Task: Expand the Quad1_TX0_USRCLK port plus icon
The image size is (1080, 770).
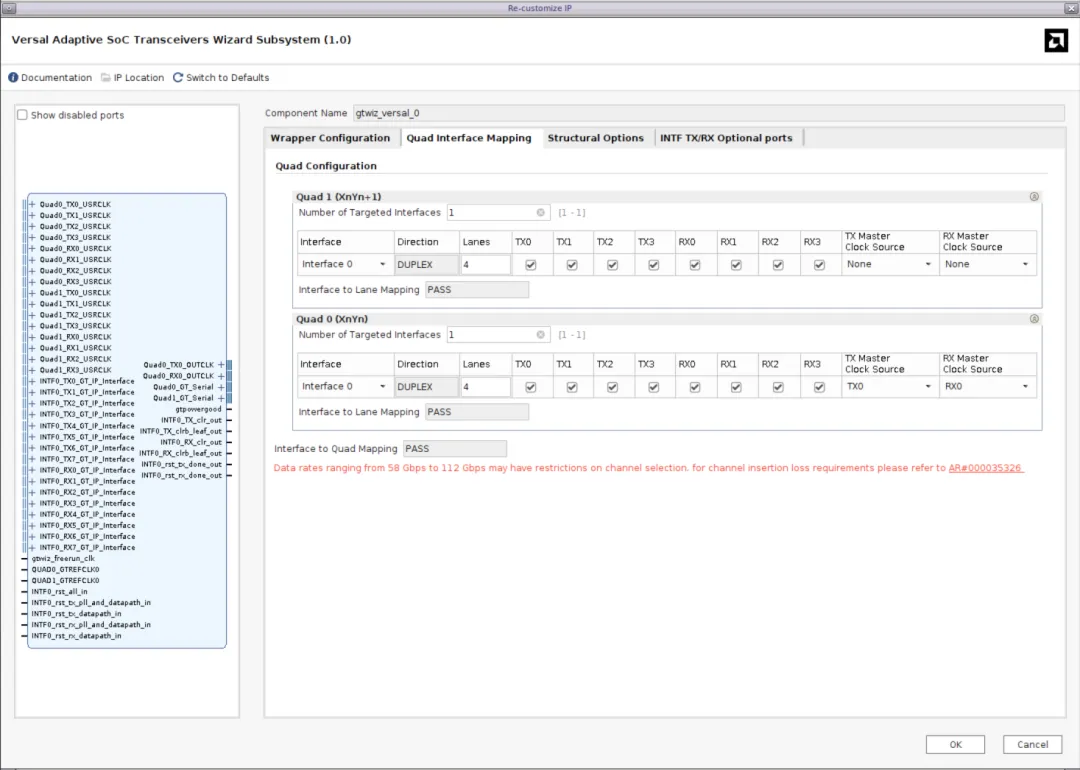Action: [x=32, y=293]
